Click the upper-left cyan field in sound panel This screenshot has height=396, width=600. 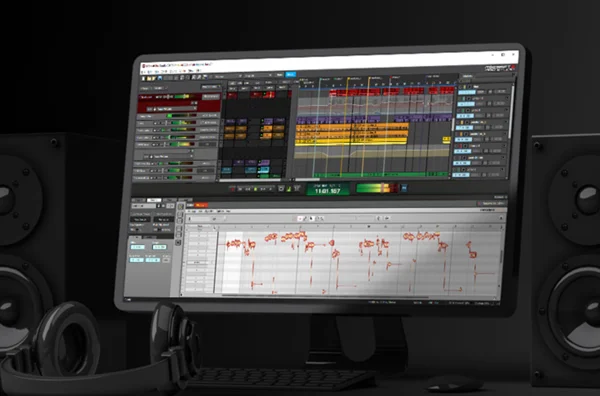pos(137,247)
